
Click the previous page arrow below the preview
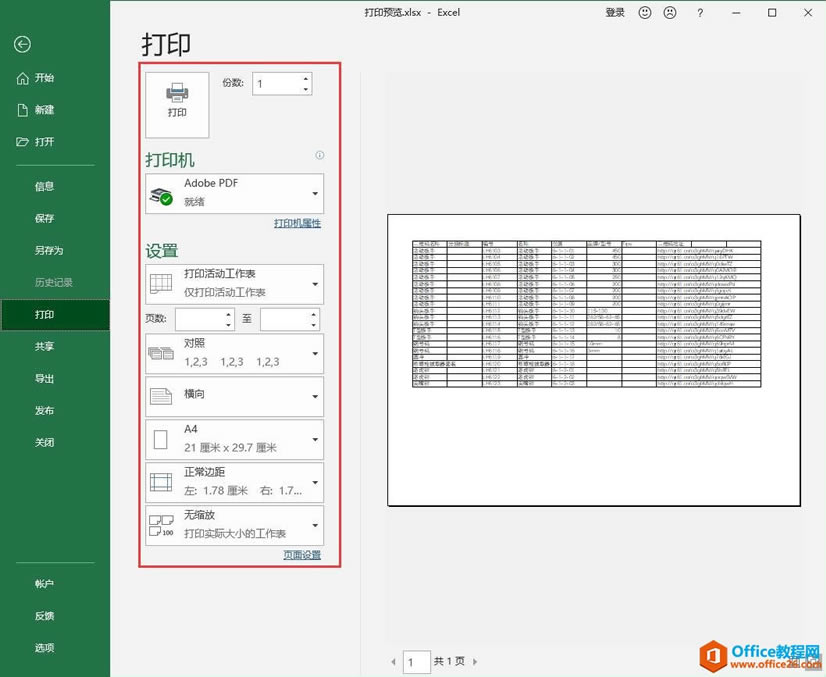[x=393, y=662]
